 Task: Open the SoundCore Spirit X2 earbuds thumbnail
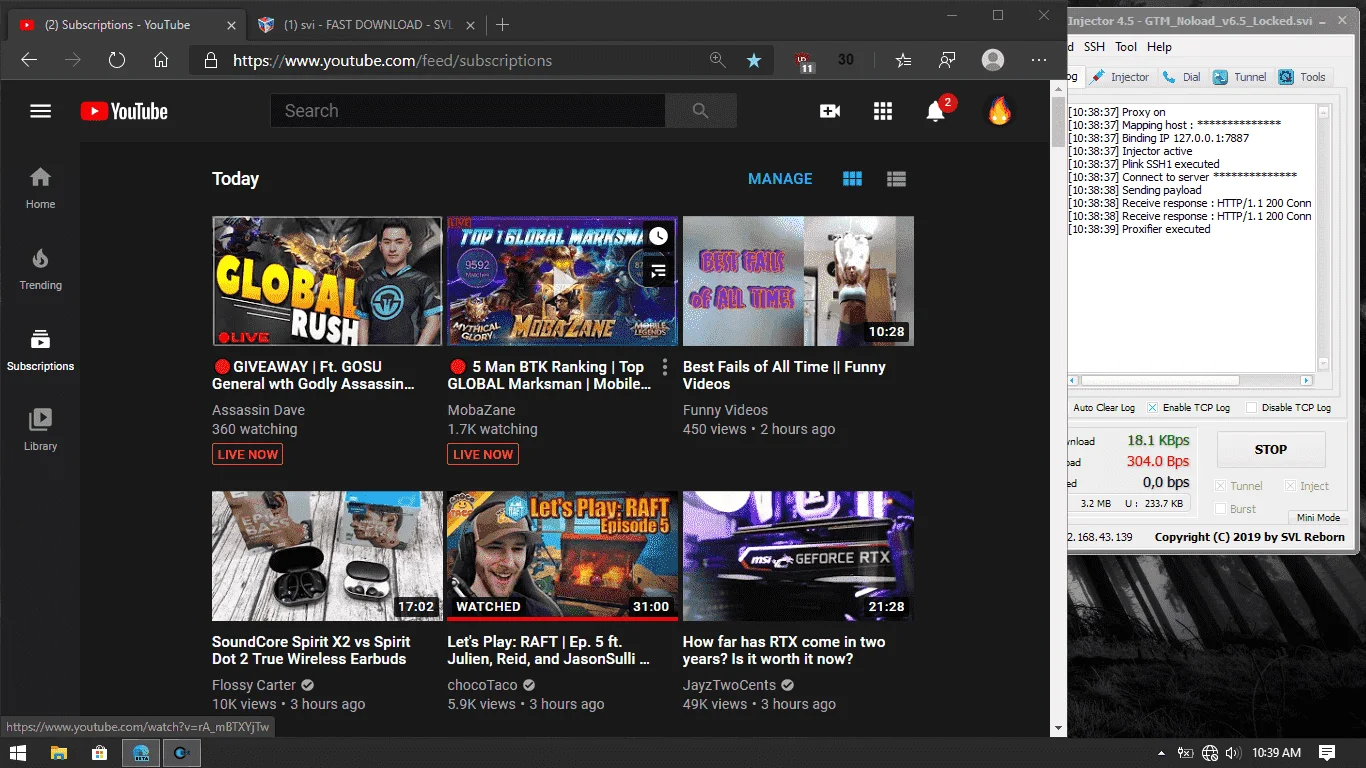click(327, 556)
